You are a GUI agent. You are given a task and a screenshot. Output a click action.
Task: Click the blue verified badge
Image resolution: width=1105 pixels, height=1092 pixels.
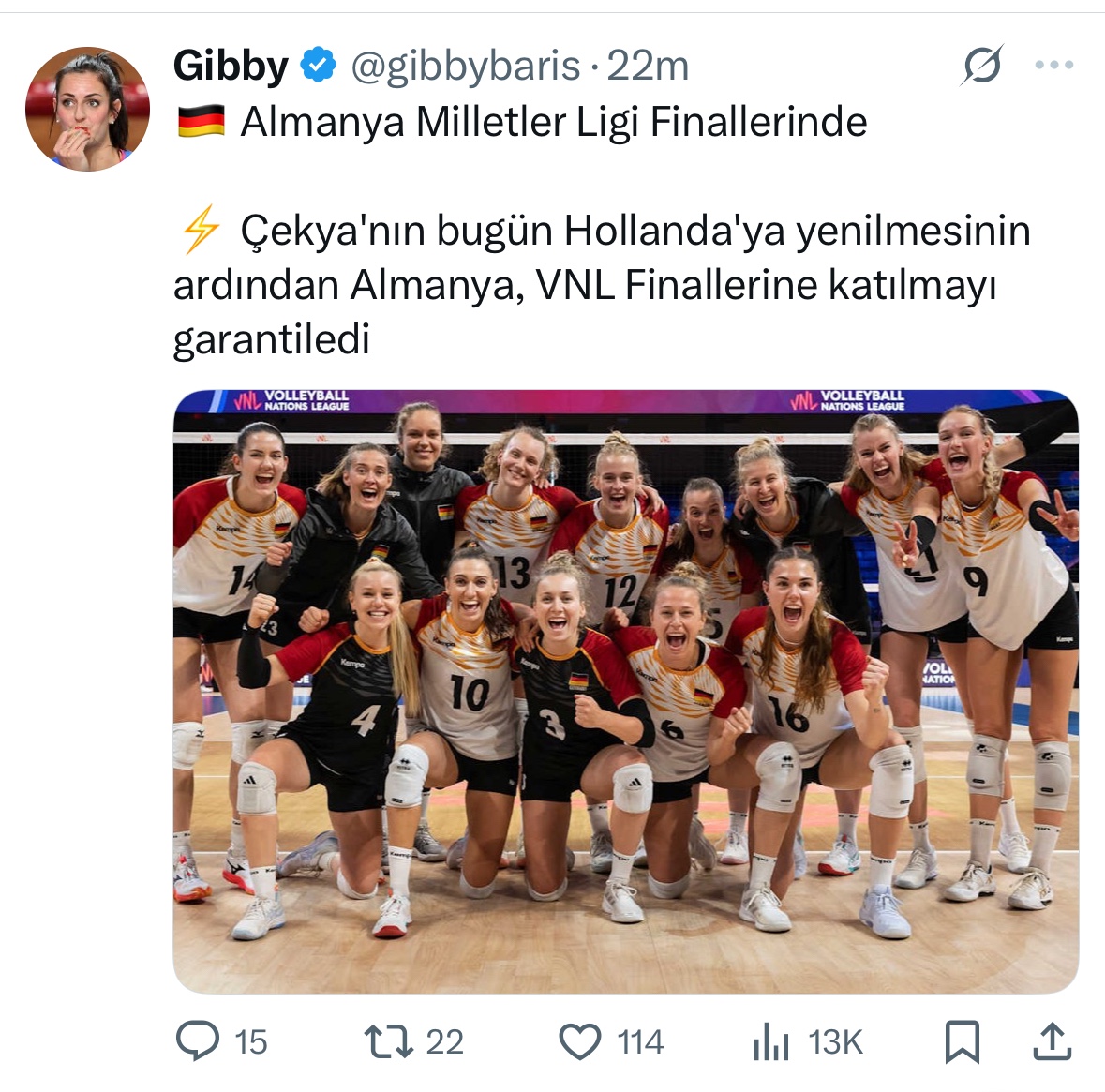319,65
